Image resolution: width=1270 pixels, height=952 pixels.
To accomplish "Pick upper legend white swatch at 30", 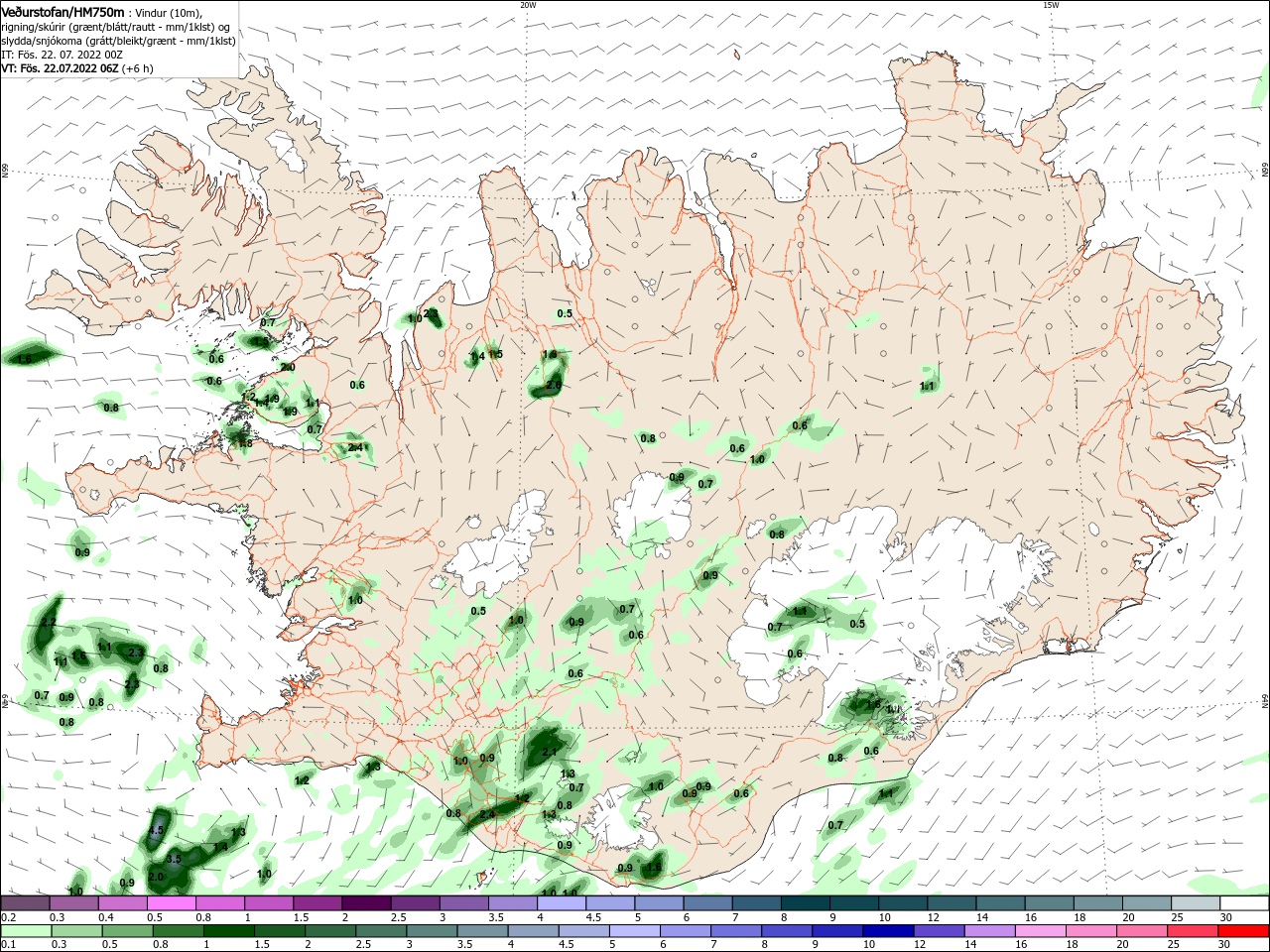I will (1244, 902).
